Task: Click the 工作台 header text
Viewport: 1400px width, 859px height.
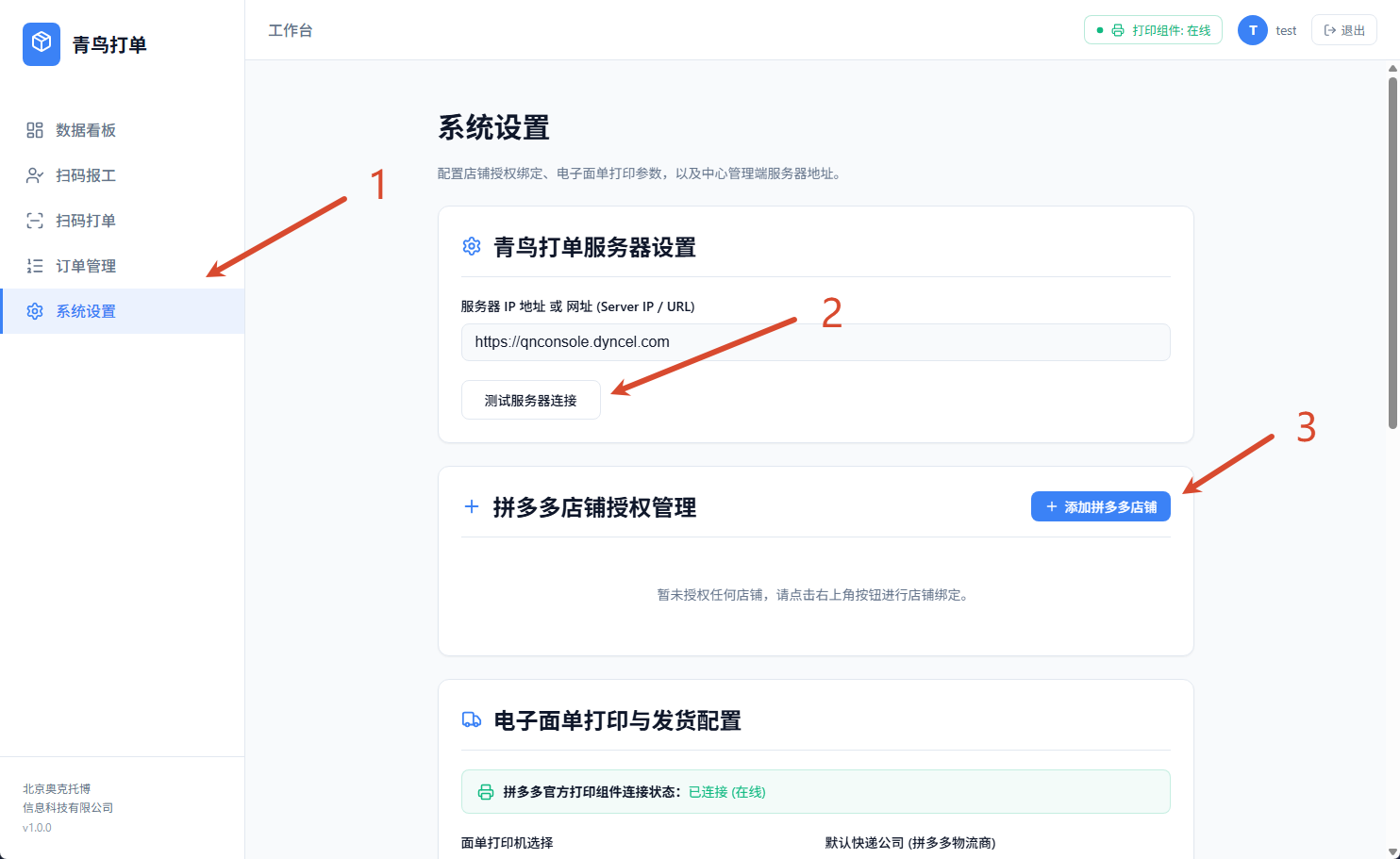Action: (291, 30)
